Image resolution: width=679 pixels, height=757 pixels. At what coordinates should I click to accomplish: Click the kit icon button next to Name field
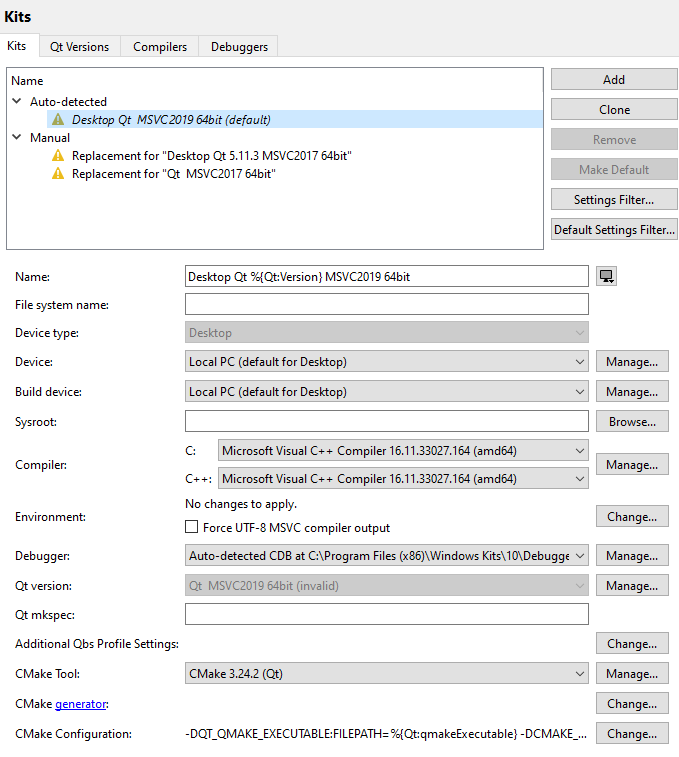click(x=606, y=276)
